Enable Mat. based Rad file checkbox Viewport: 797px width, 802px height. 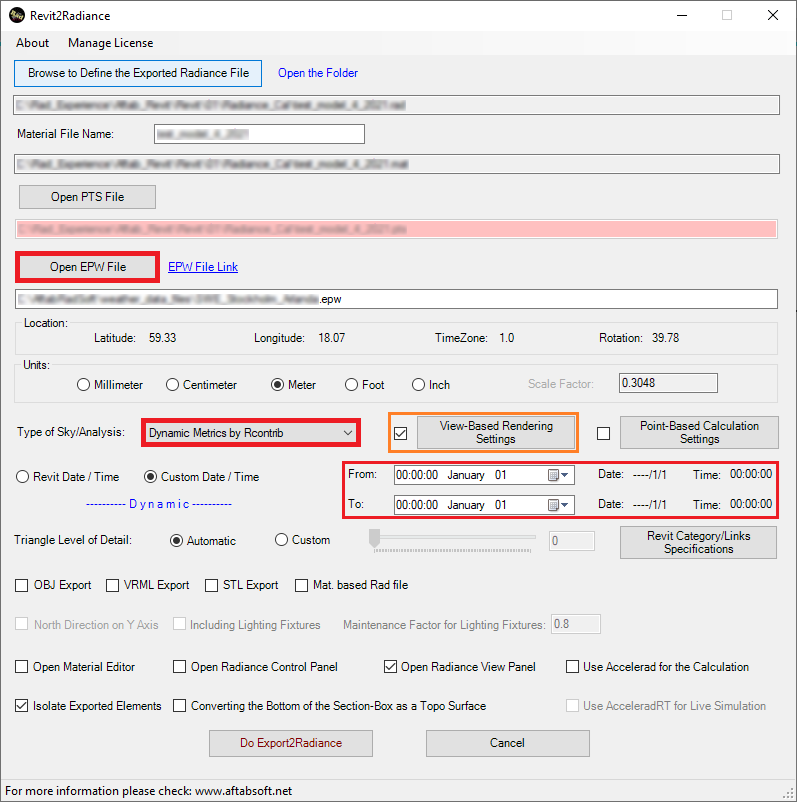click(x=301, y=586)
